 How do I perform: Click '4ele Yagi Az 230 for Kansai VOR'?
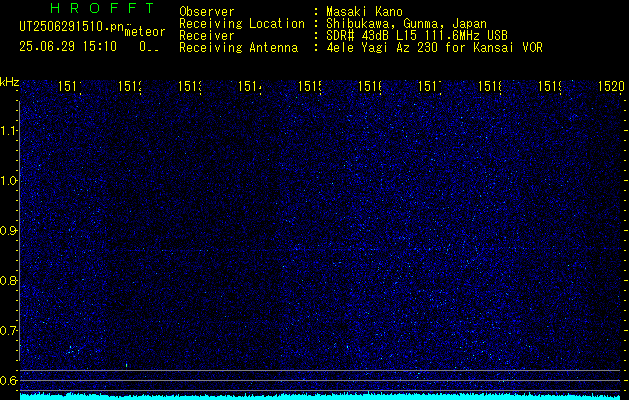tap(434, 48)
